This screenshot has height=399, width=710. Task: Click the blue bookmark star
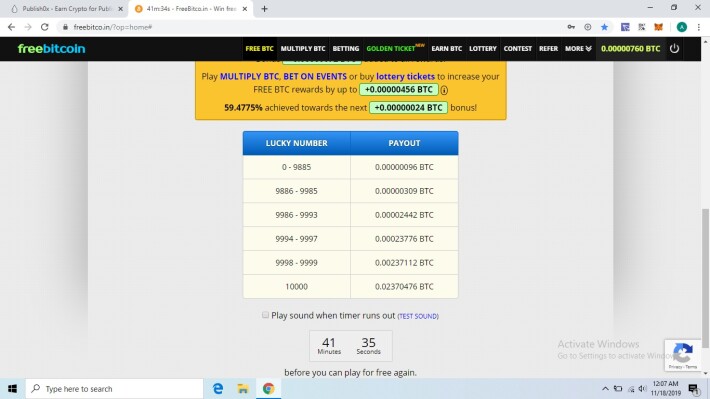pyautogui.click(x=604, y=27)
